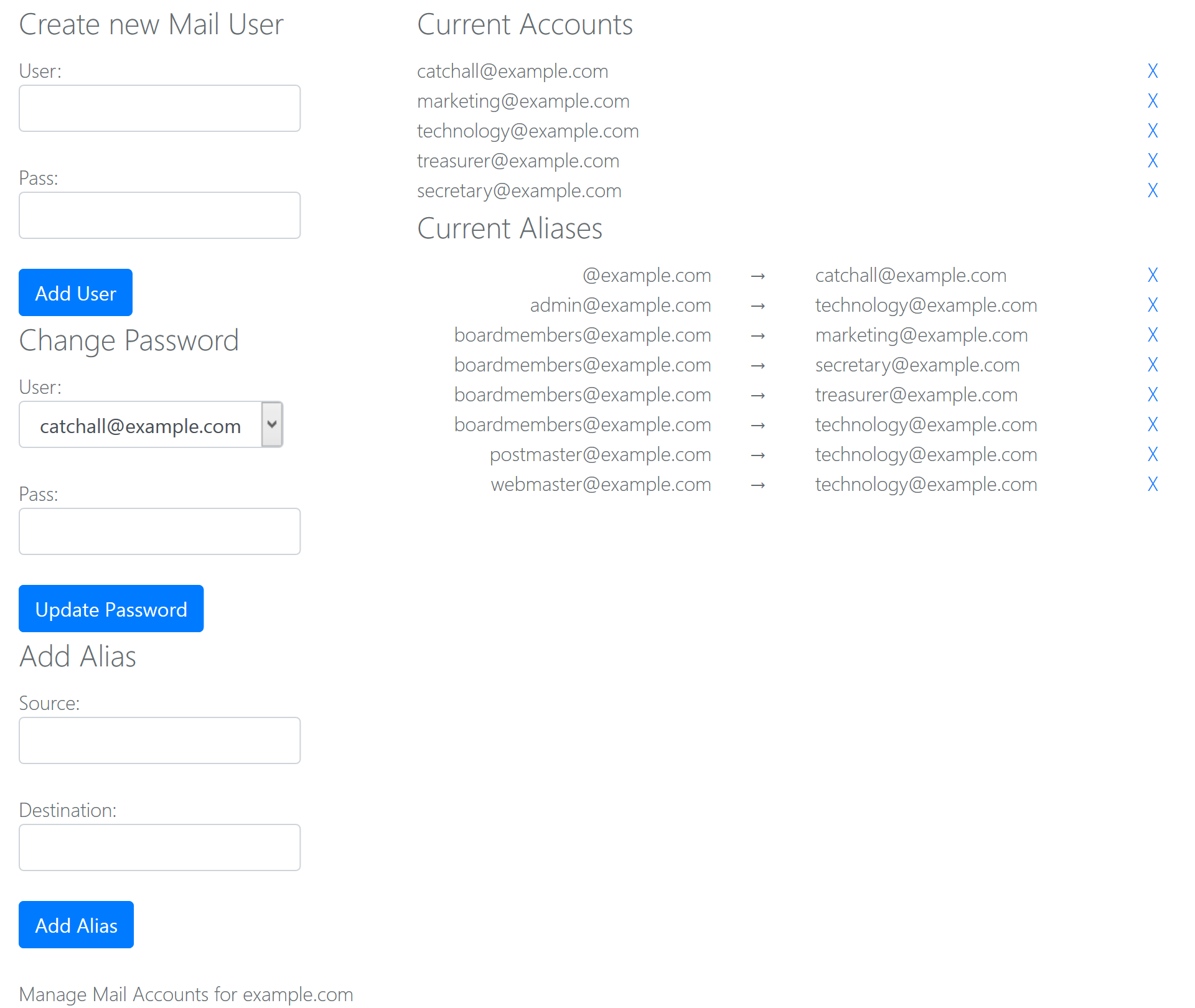Focus the alias Source input field
The image size is (1195, 1008).
[x=159, y=740]
